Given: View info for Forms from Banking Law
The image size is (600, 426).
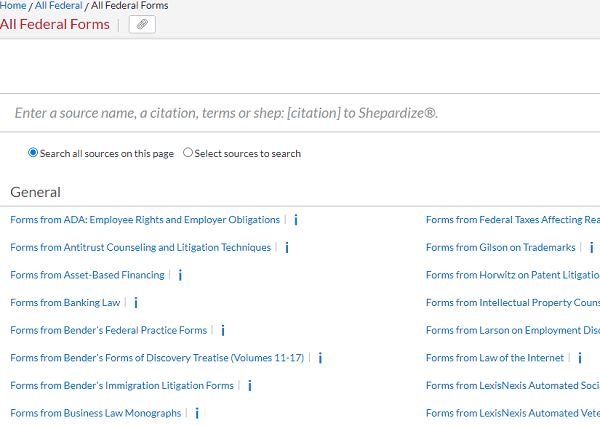Looking at the screenshot, I should 136,303.
